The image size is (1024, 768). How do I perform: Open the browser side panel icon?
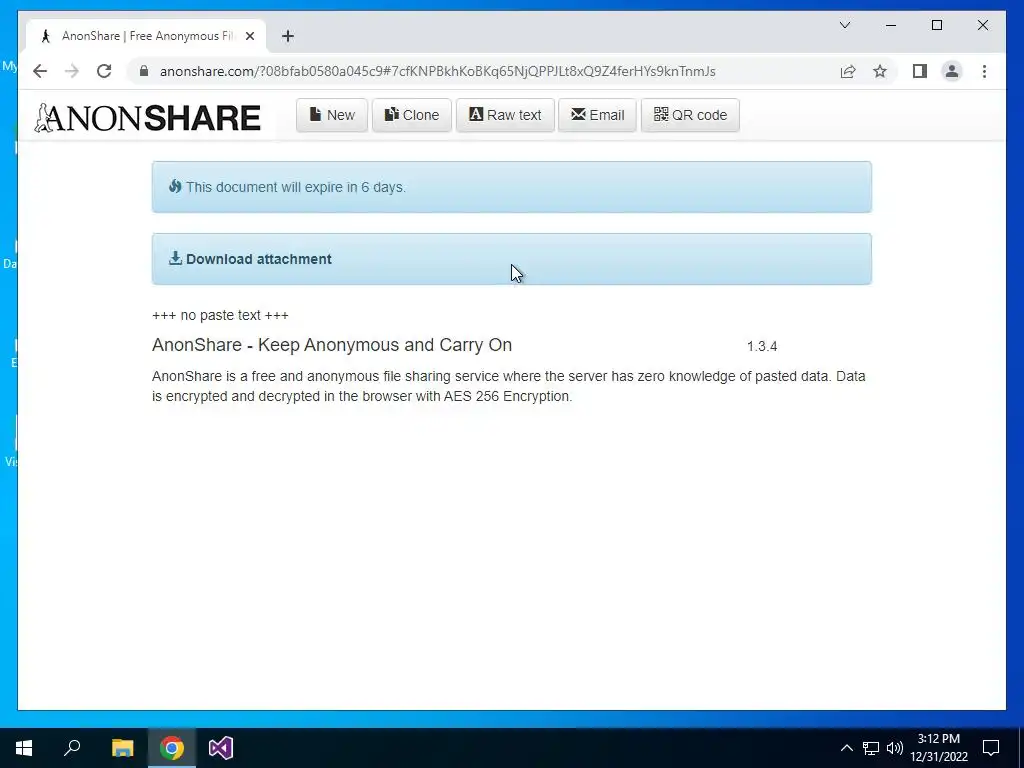pyautogui.click(x=920, y=71)
